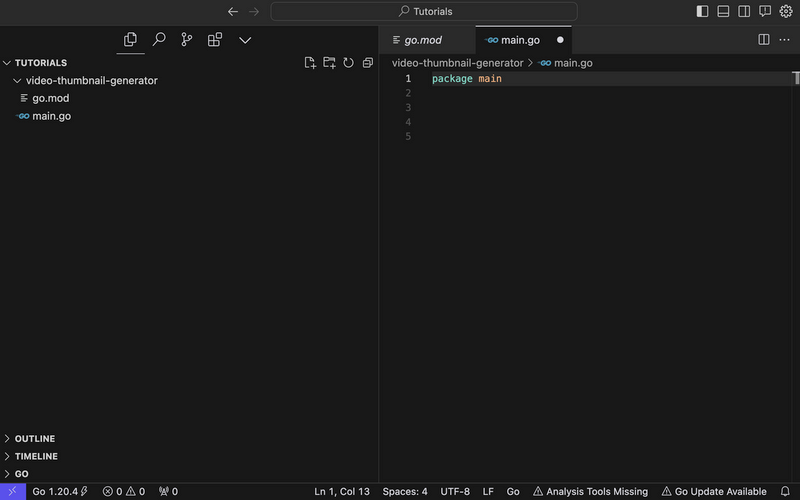Toggle the primary side bar layout
This screenshot has height=500, width=800.
[702, 12]
